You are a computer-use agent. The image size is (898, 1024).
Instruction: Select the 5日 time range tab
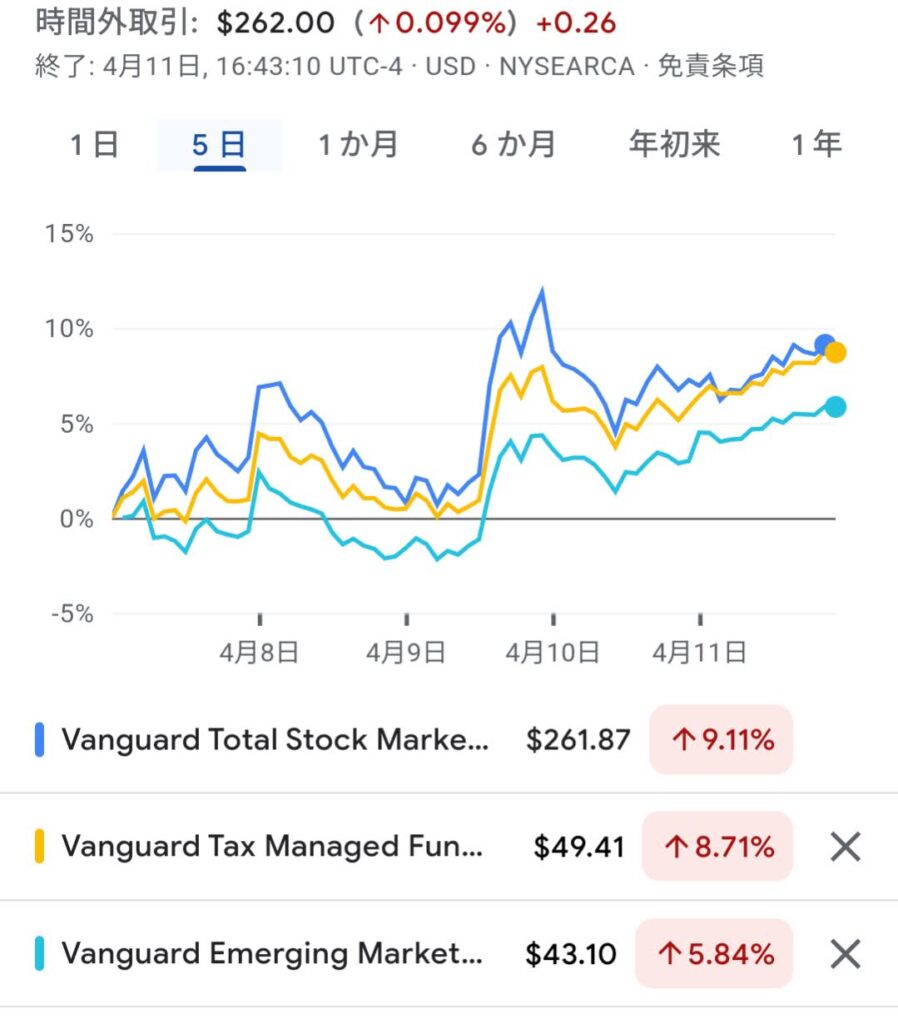click(219, 145)
